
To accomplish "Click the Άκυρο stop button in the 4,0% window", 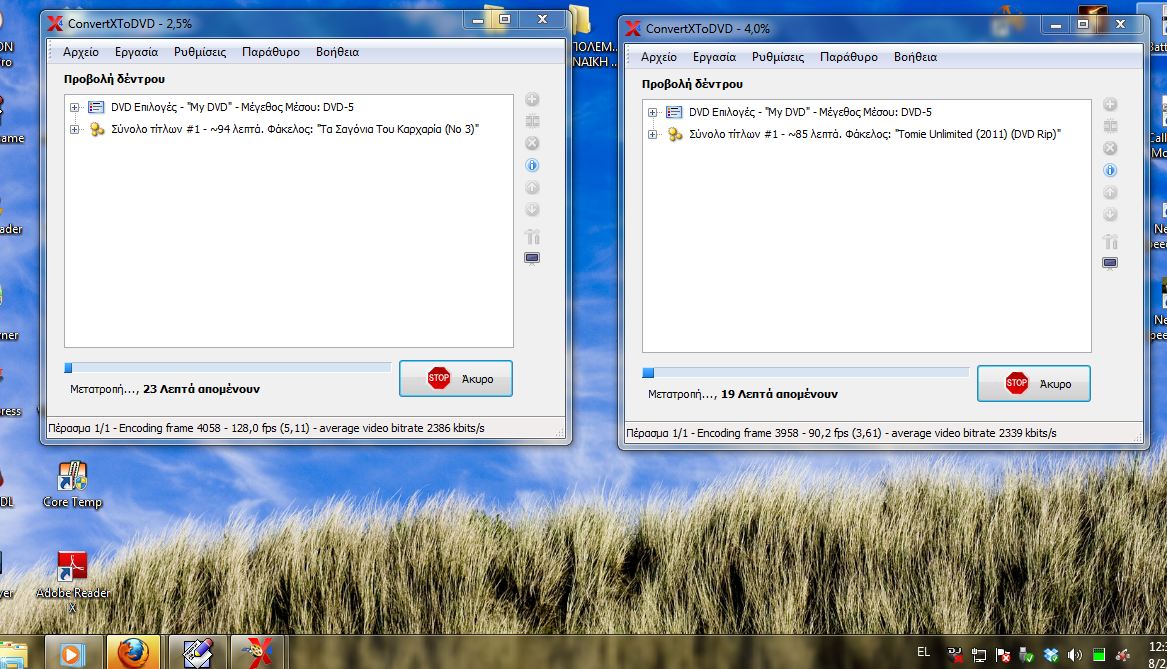I will (x=1034, y=383).
